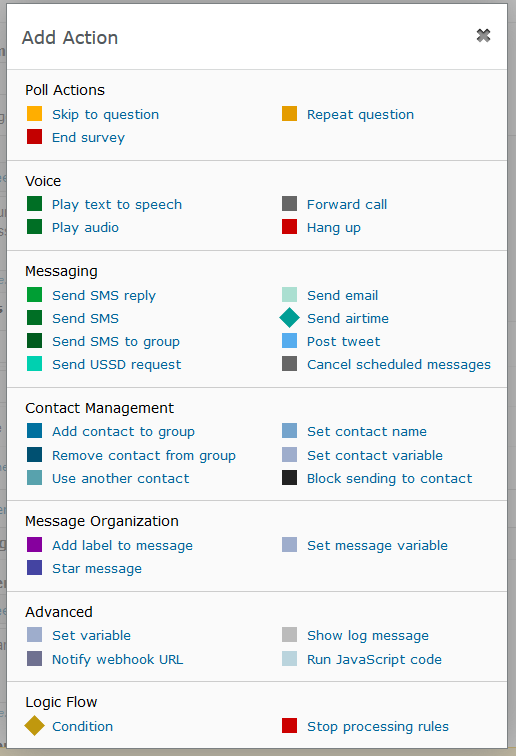Click the blue square beside Post tweet

pyautogui.click(x=289, y=341)
